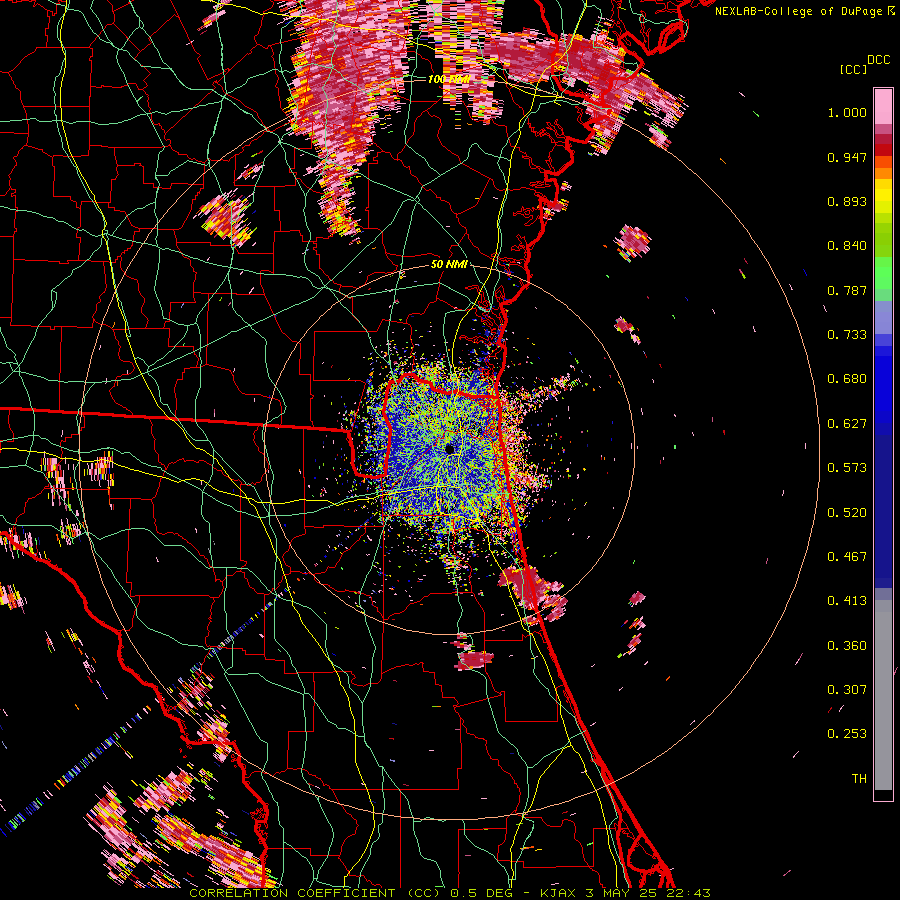
Task: Click the KJAX radar site black dot
Action: 450,449
